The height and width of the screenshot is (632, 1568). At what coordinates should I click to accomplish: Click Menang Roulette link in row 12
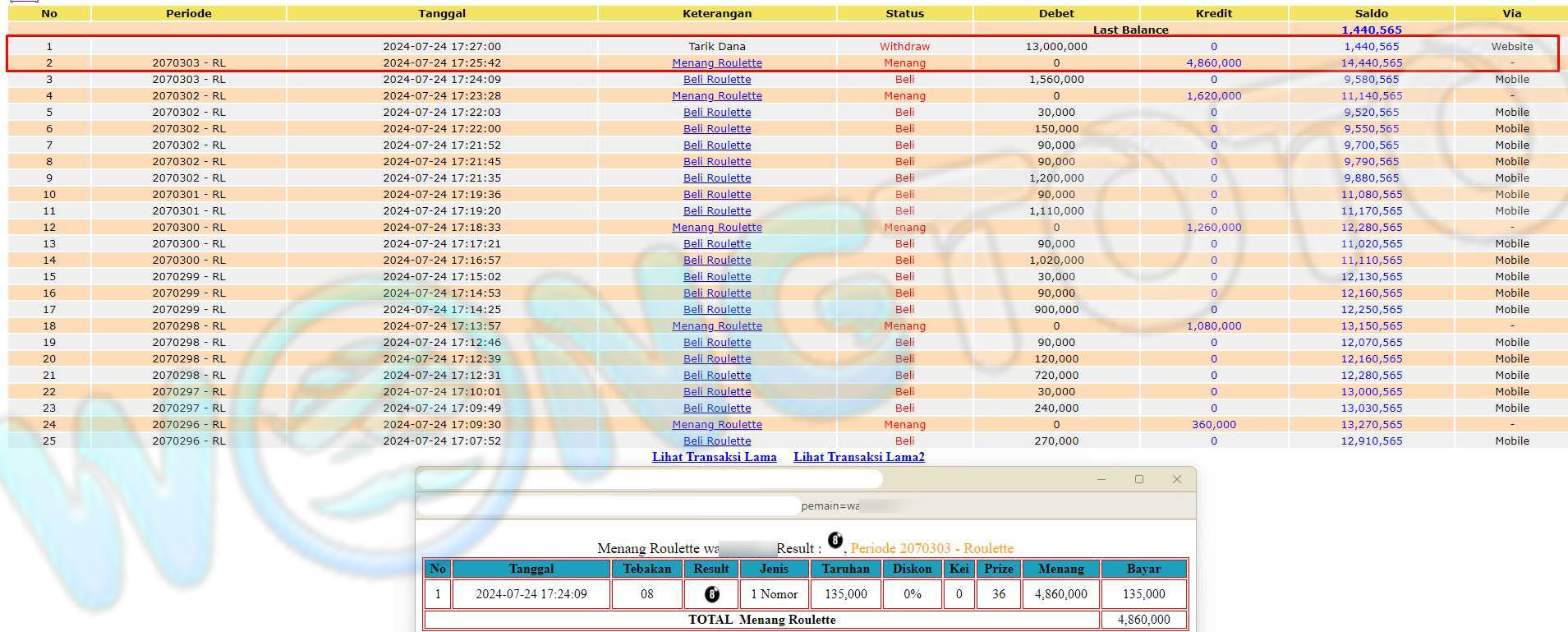(716, 228)
